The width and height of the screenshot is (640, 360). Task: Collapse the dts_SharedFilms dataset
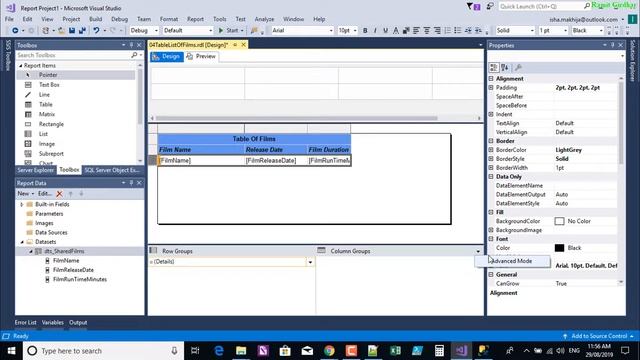31,251
